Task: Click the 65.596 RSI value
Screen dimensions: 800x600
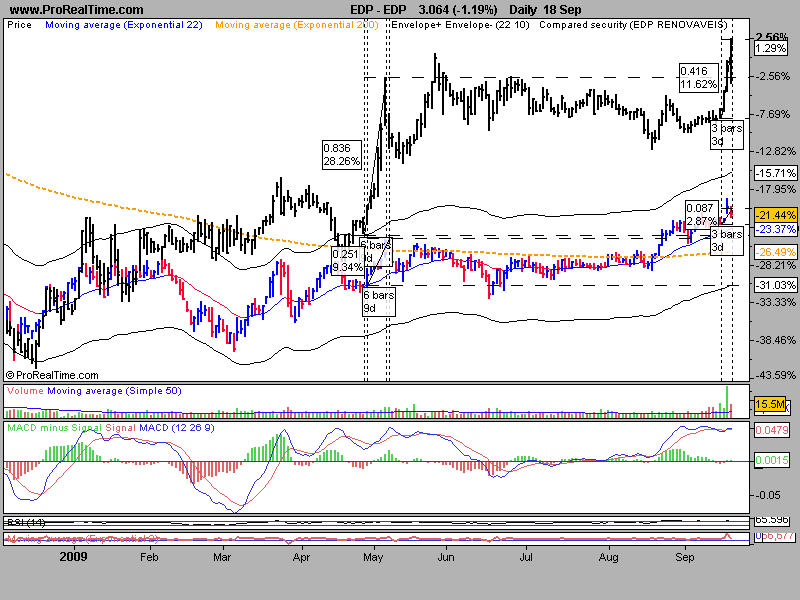Action: click(772, 520)
